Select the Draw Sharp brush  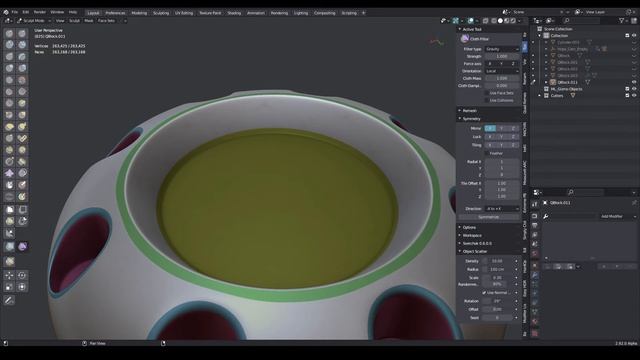22,33
